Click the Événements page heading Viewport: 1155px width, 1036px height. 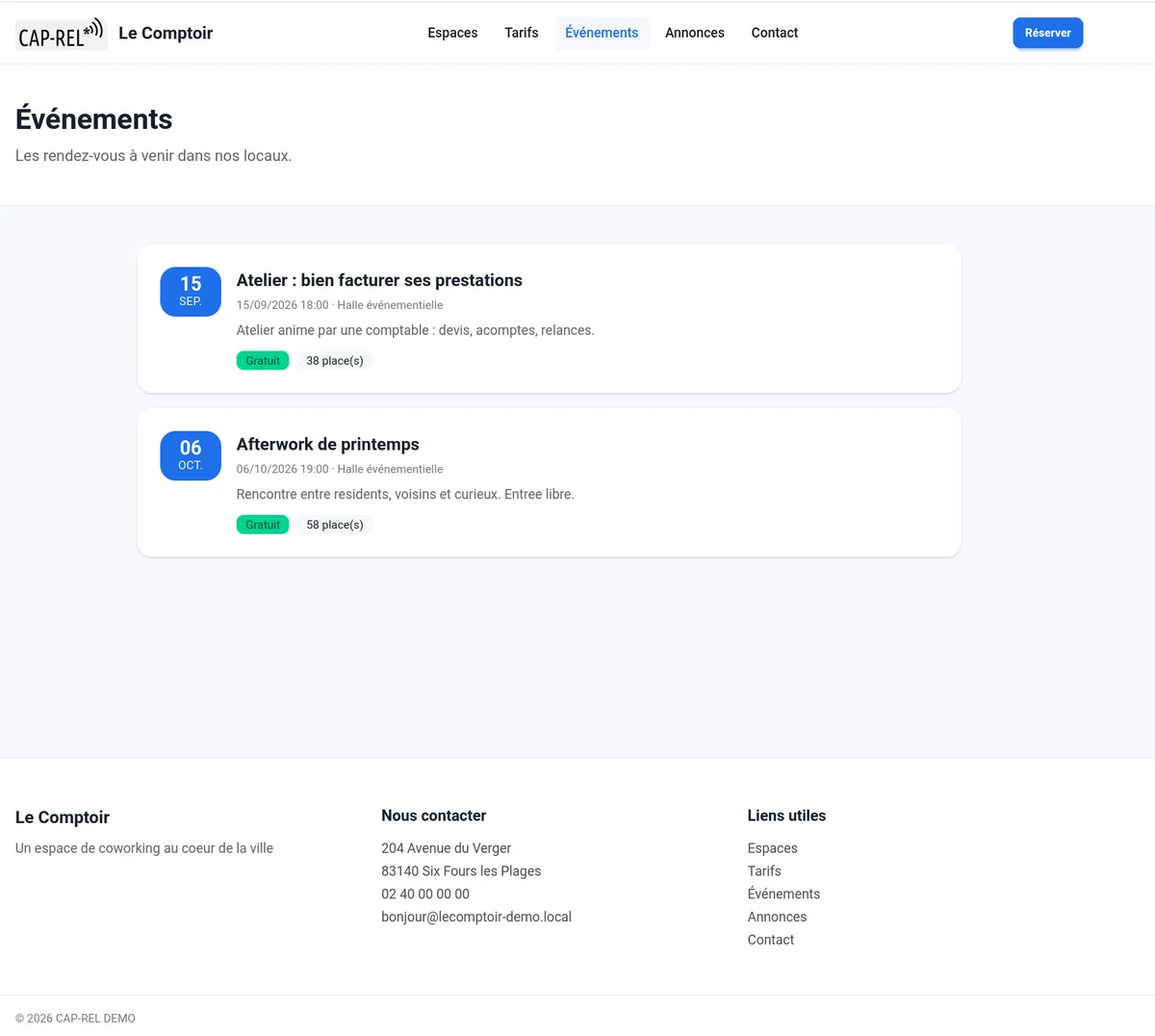(94, 119)
